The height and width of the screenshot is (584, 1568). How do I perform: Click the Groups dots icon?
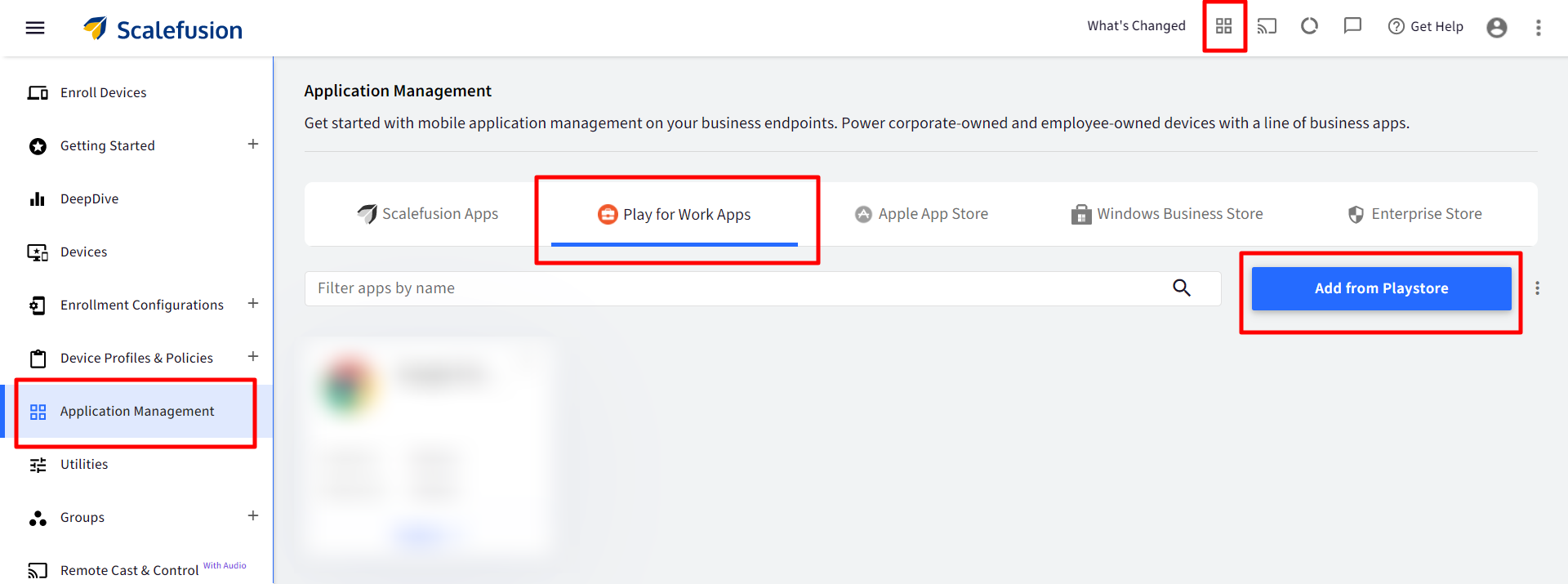coord(38,518)
